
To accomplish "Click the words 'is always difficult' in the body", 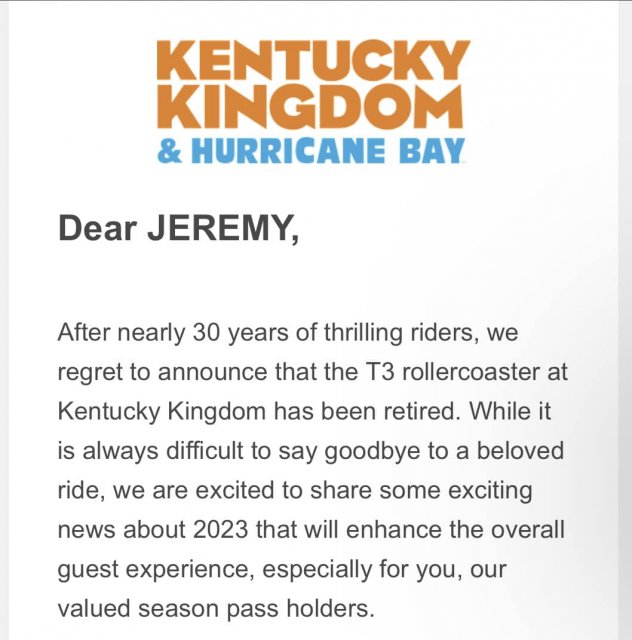I will coord(151,451).
